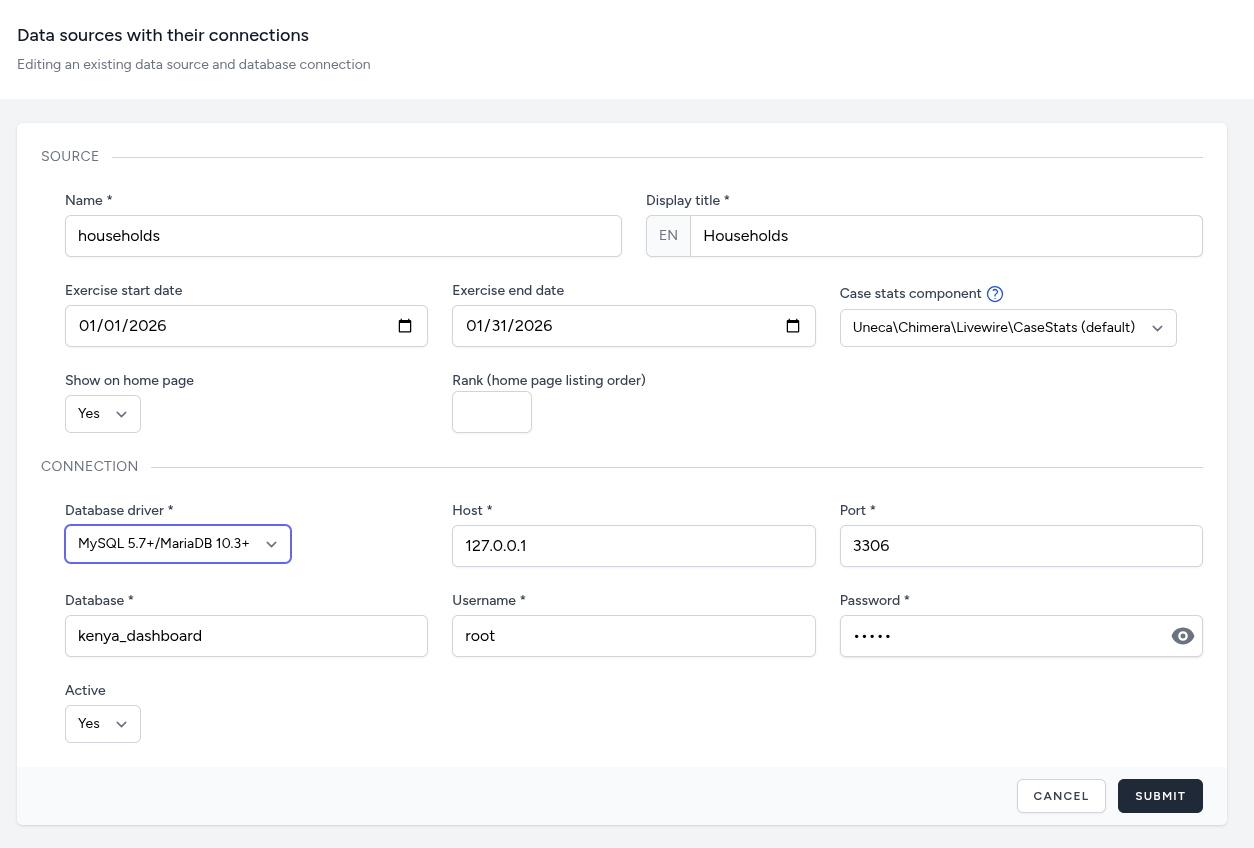
Task: Click the Cancel button
Action: [x=1060, y=796]
